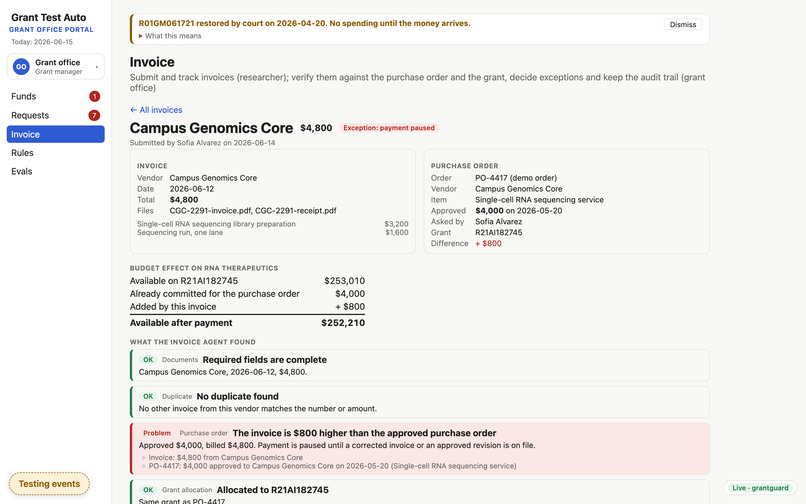The width and height of the screenshot is (806, 504).
Task: Expand "What this means" details
Action: [170, 36]
